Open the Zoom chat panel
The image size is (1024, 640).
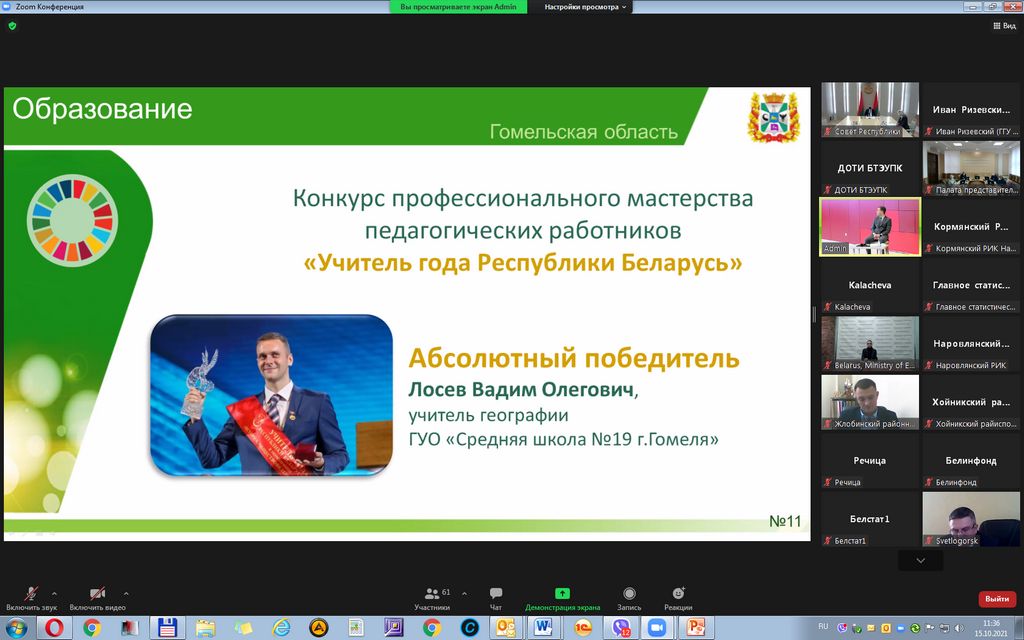point(496,594)
